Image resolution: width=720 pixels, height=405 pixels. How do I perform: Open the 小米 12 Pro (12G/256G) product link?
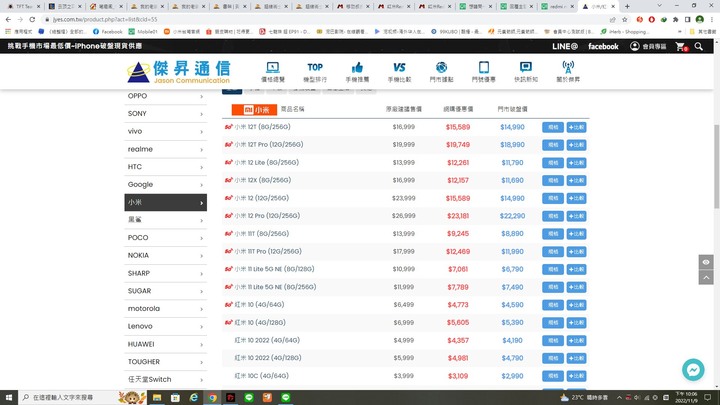pos(267,216)
